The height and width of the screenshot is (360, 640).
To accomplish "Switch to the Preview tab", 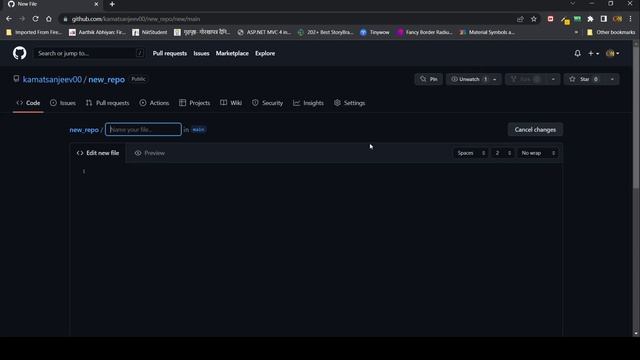I will (150, 153).
